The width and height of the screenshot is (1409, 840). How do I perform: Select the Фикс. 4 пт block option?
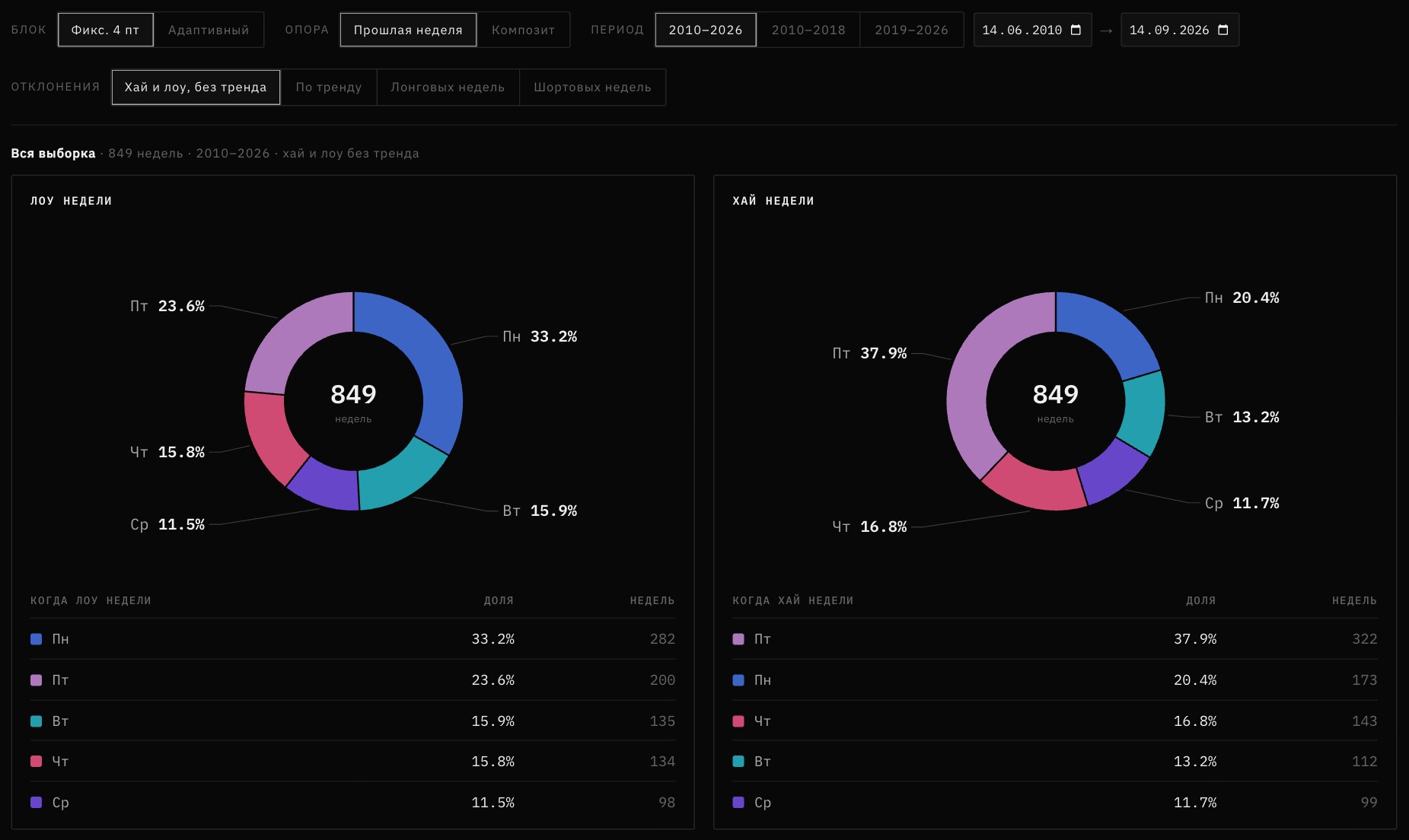pos(105,30)
